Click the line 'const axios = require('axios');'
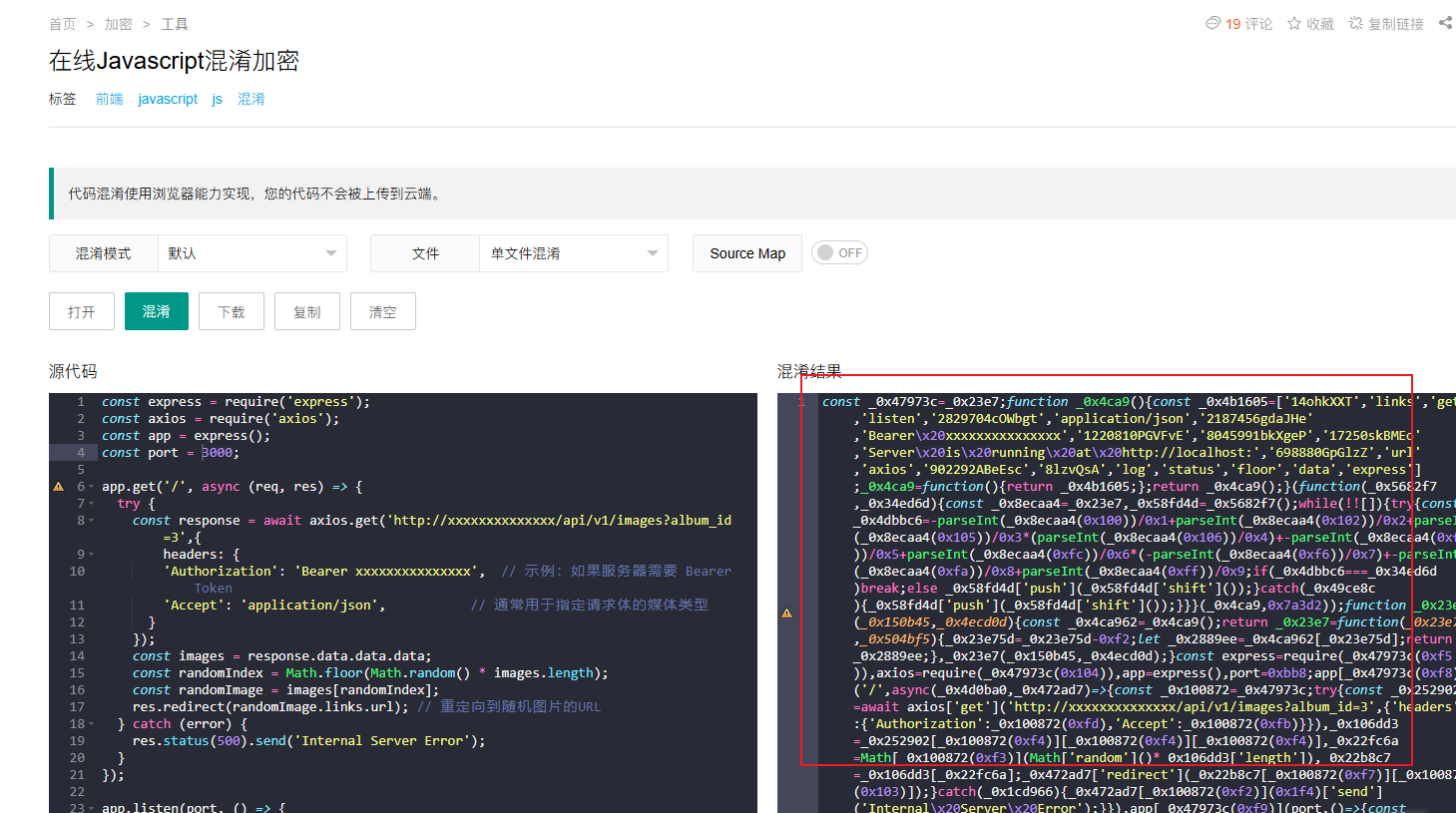The width and height of the screenshot is (1456, 813). tap(221, 419)
